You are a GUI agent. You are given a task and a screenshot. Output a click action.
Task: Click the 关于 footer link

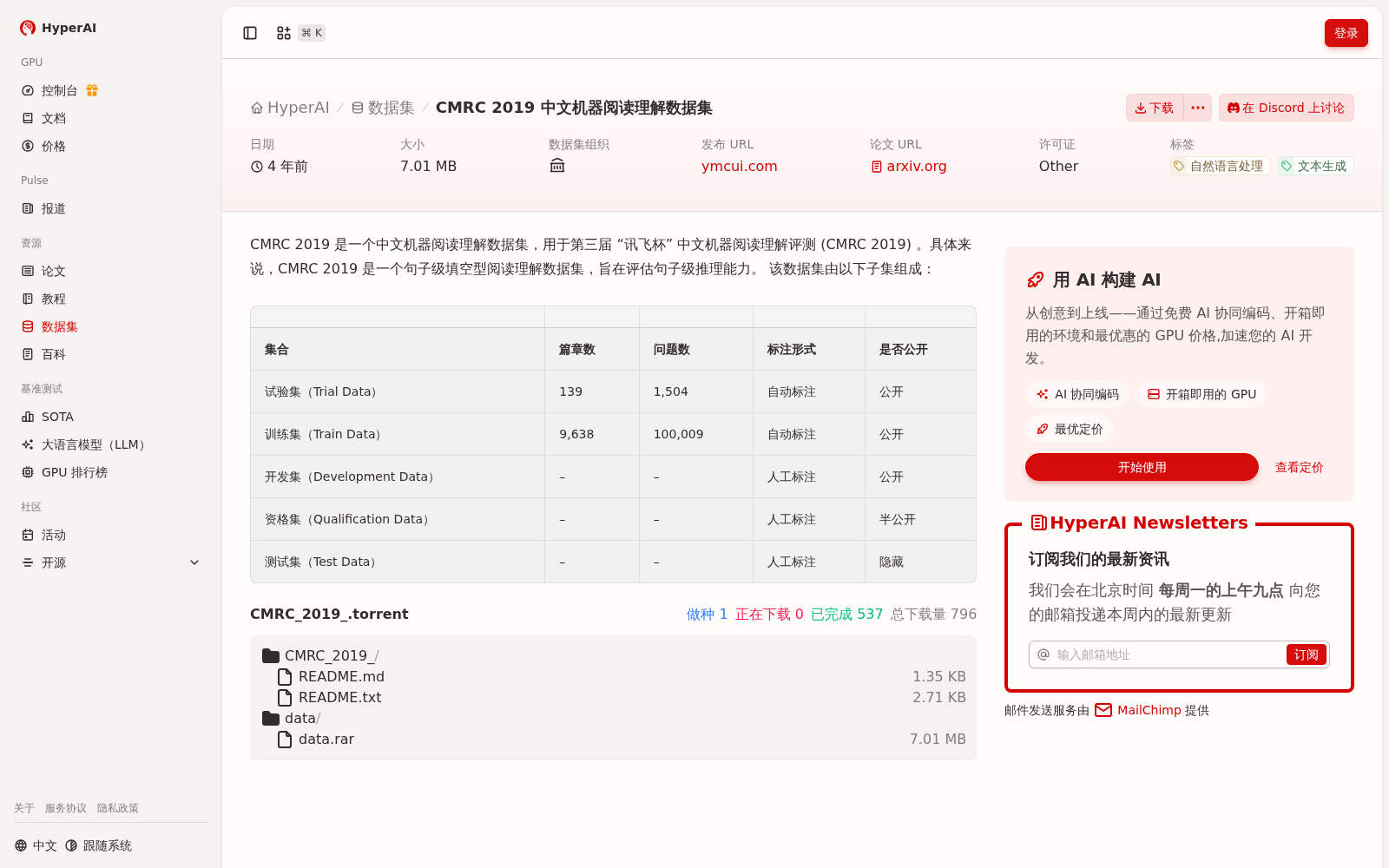[24, 808]
